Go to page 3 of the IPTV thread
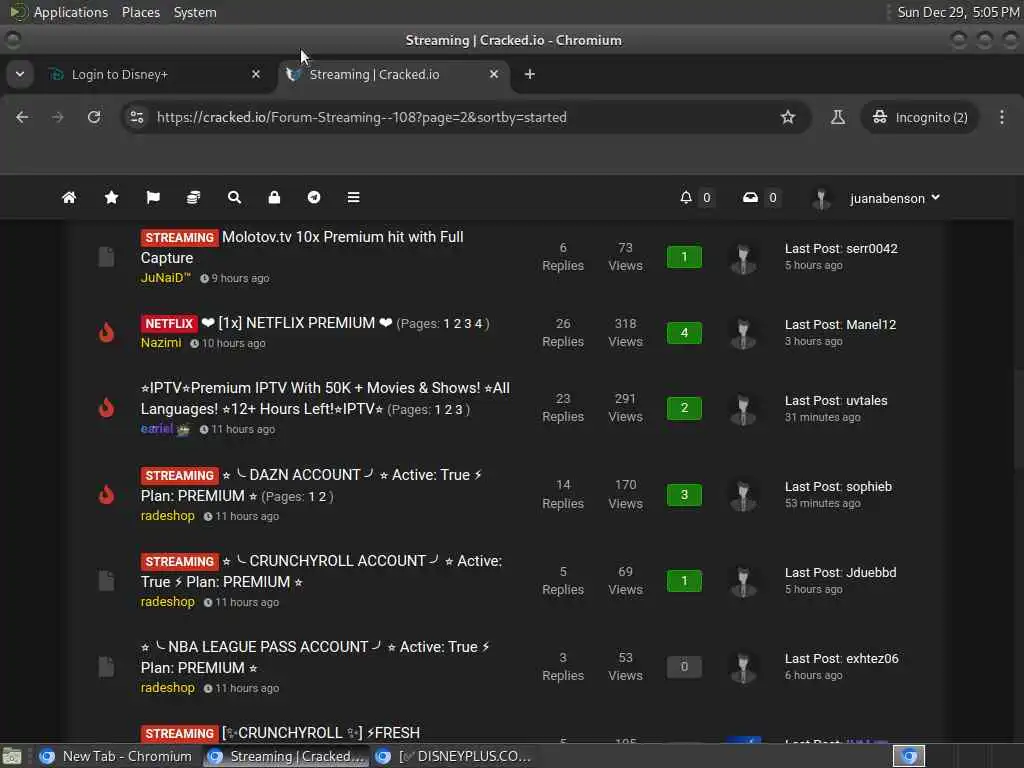Viewport: 1024px width, 768px height. [x=458, y=409]
